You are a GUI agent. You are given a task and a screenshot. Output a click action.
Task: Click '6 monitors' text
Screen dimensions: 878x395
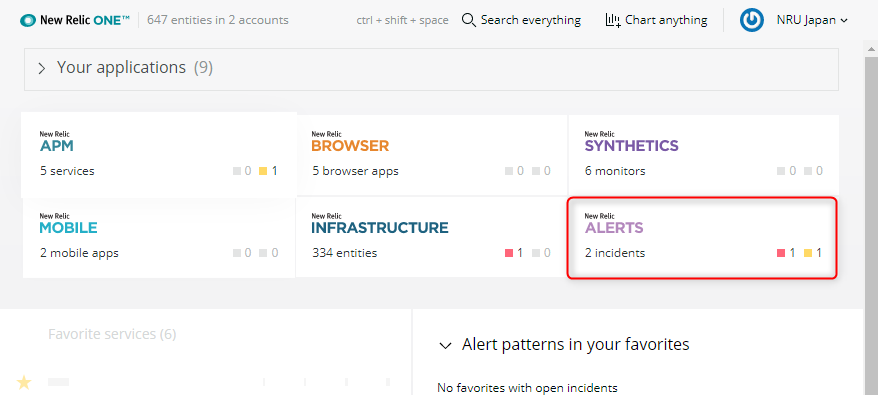615,171
